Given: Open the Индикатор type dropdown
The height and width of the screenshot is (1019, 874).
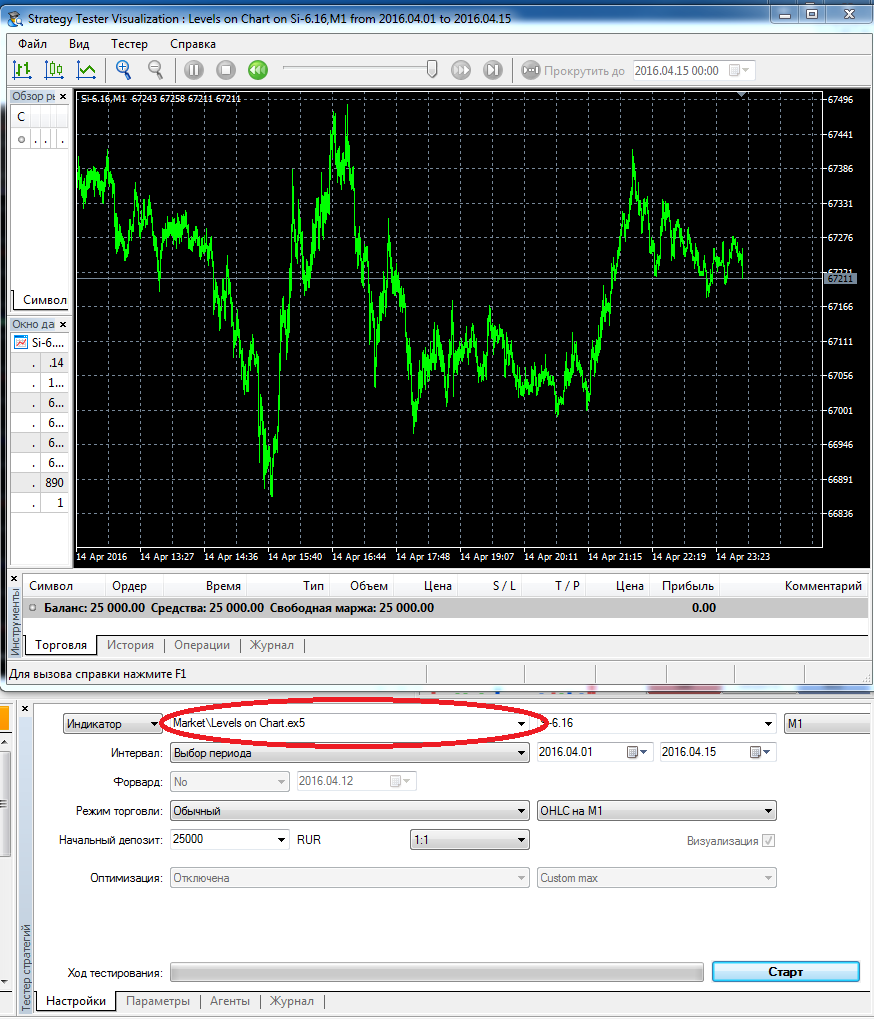Looking at the screenshot, I should click(x=112, y=723).
